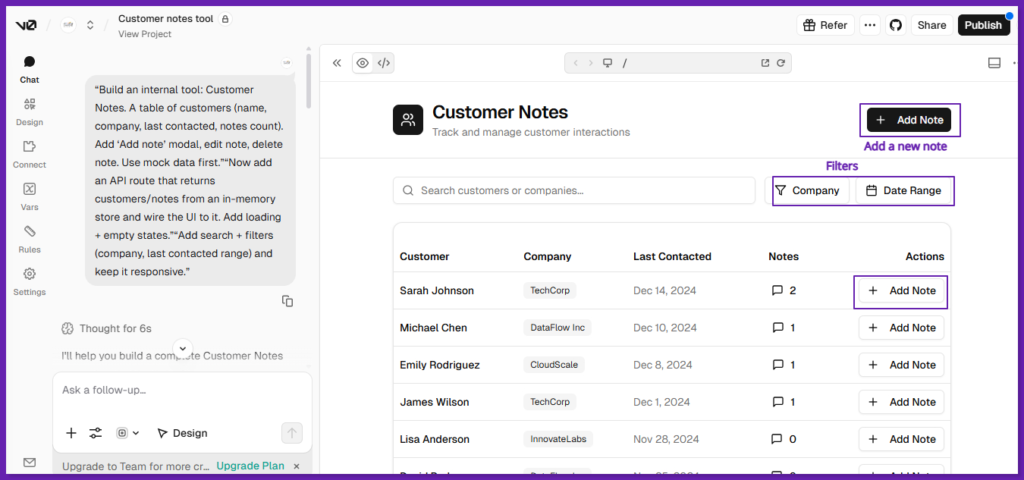Open preview in new tab icon
The image size is (1024, 480).
765,63
